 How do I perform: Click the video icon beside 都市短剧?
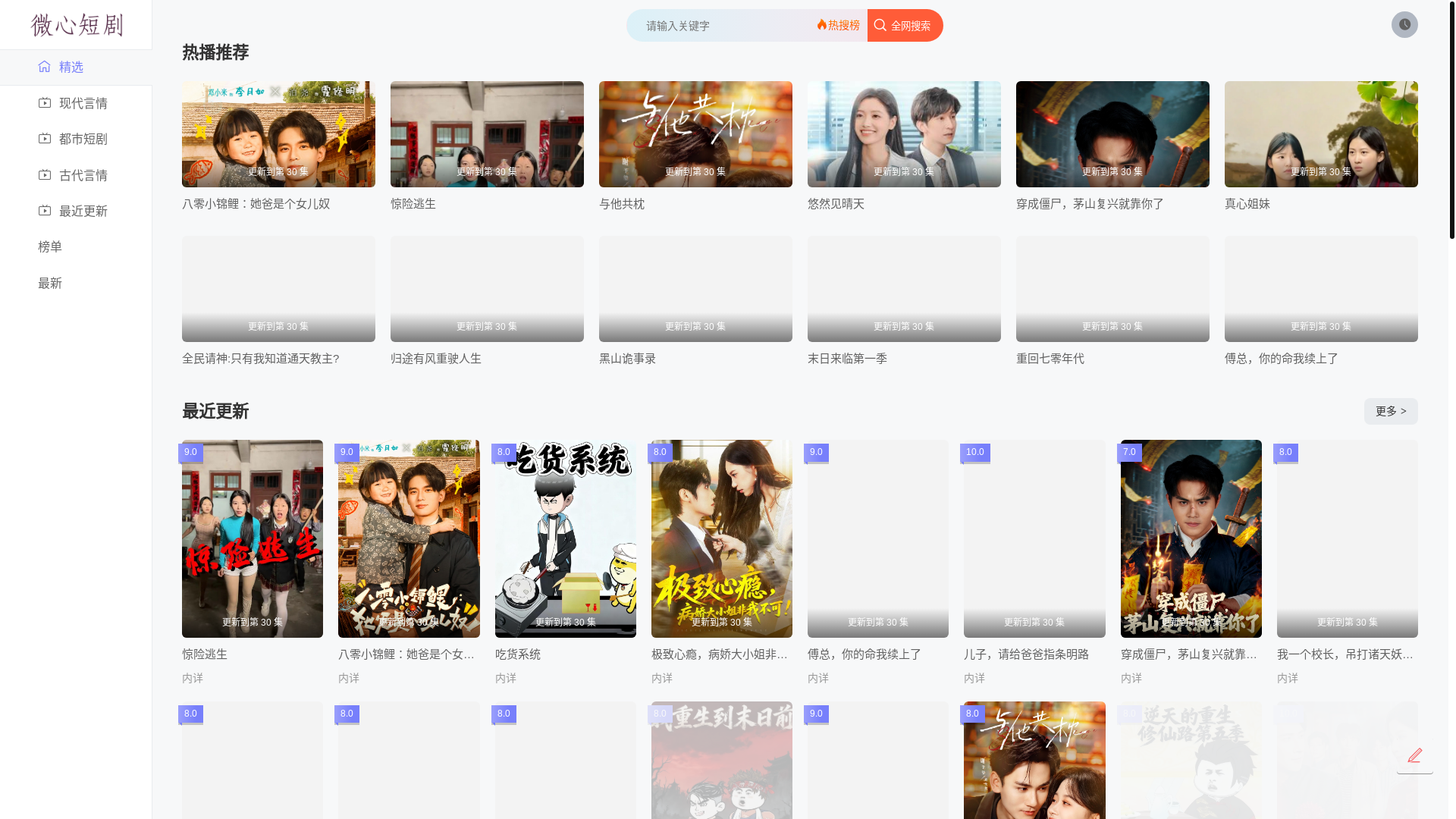[x=45, y=138]
